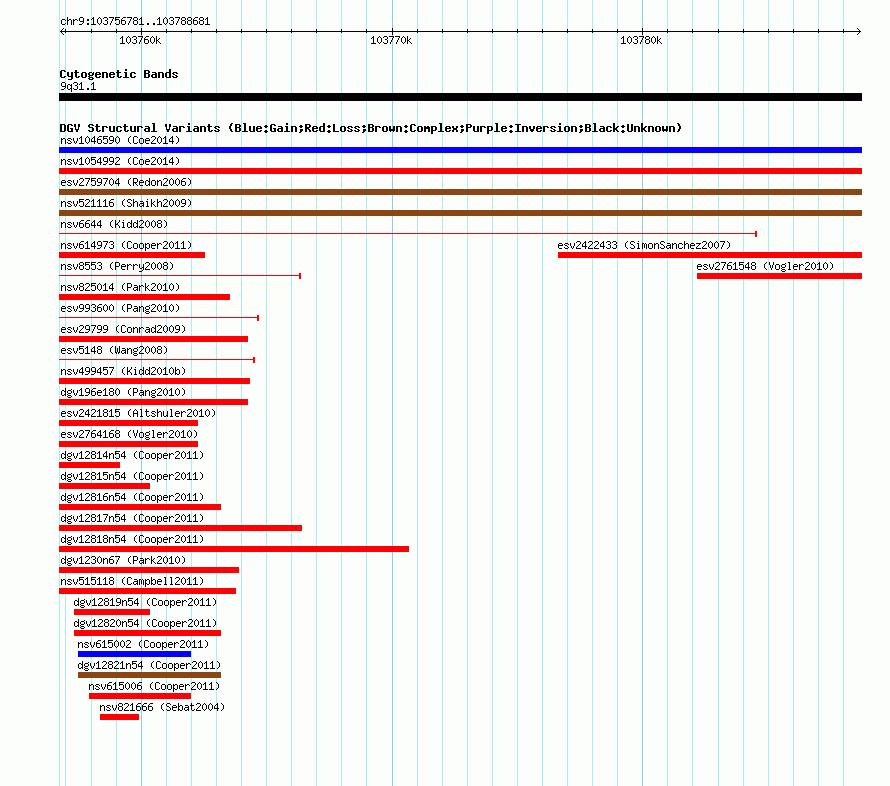Click esv2422433 (SimonSanchez2007) variant label
The image size is (890, 786).
pos(644,245)
